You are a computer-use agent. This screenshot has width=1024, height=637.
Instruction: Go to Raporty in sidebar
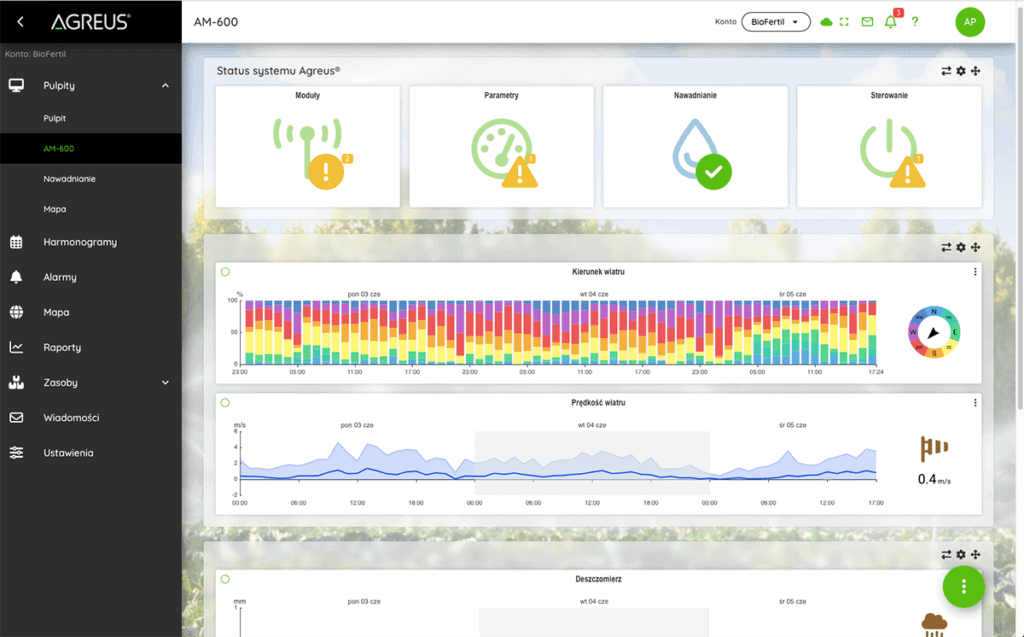(63, 348)
